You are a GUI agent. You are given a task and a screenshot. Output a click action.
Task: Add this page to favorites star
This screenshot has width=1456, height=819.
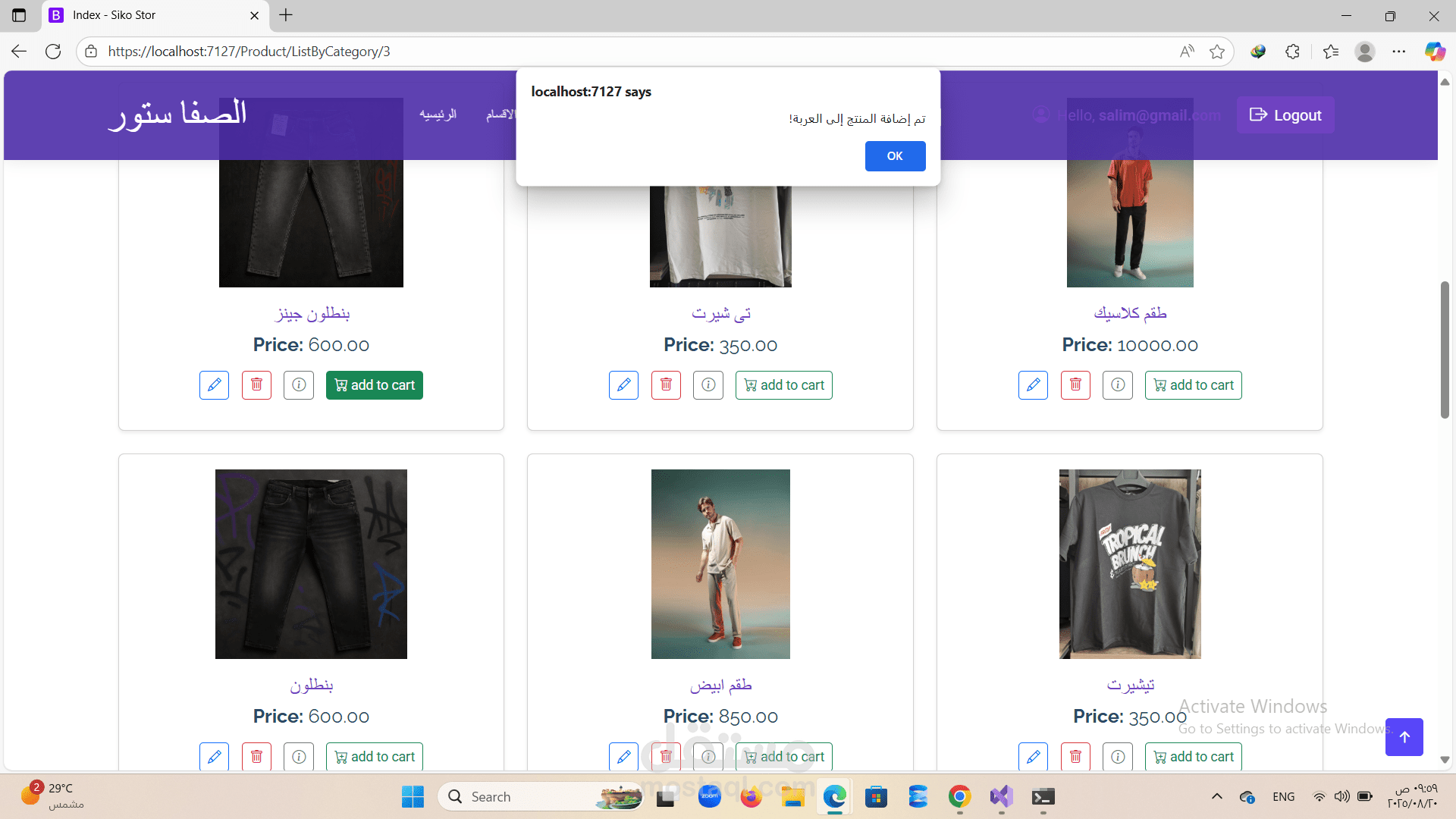click(1217, 52)
